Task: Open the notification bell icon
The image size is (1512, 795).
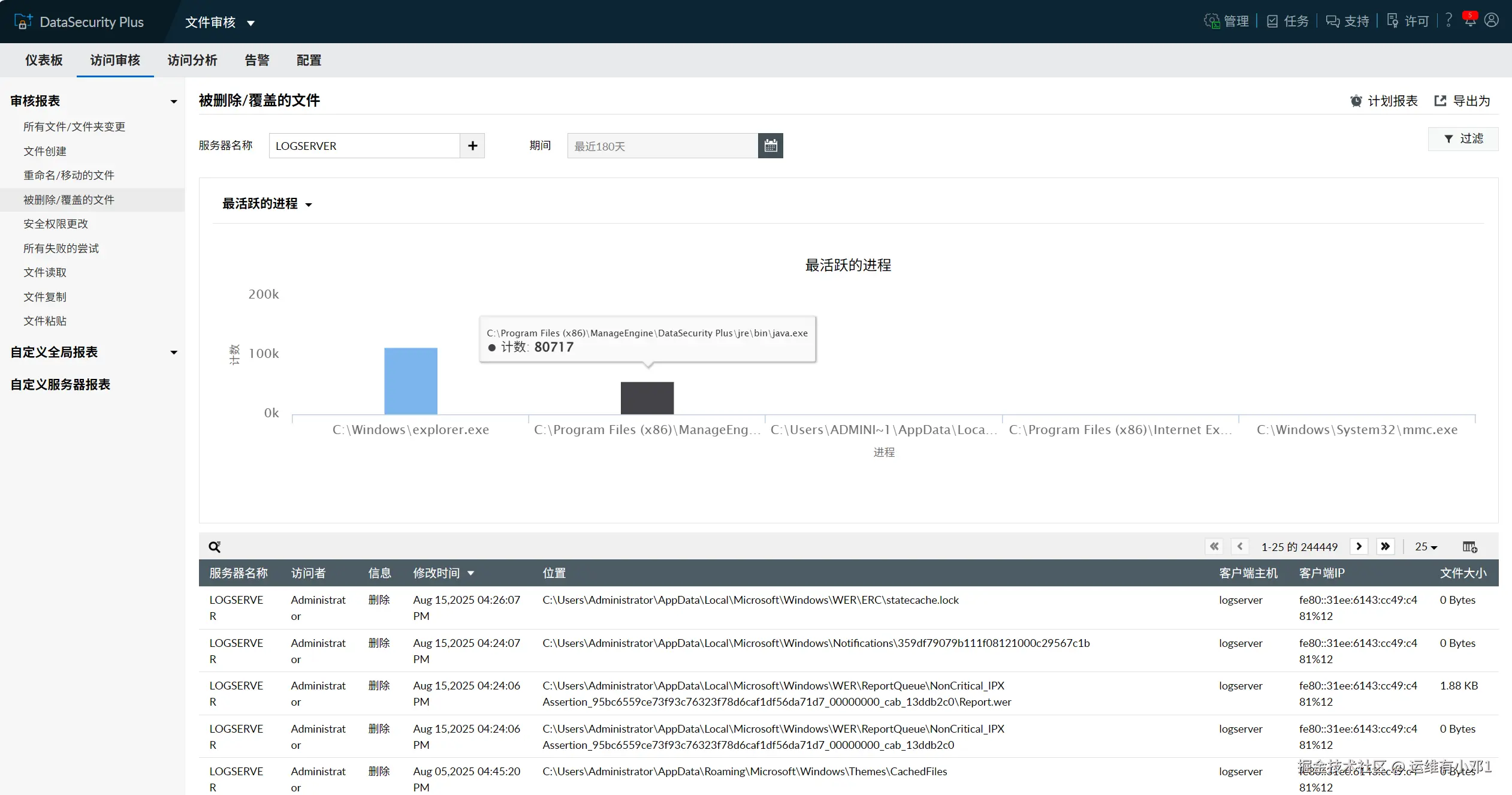Action: 1470,20
